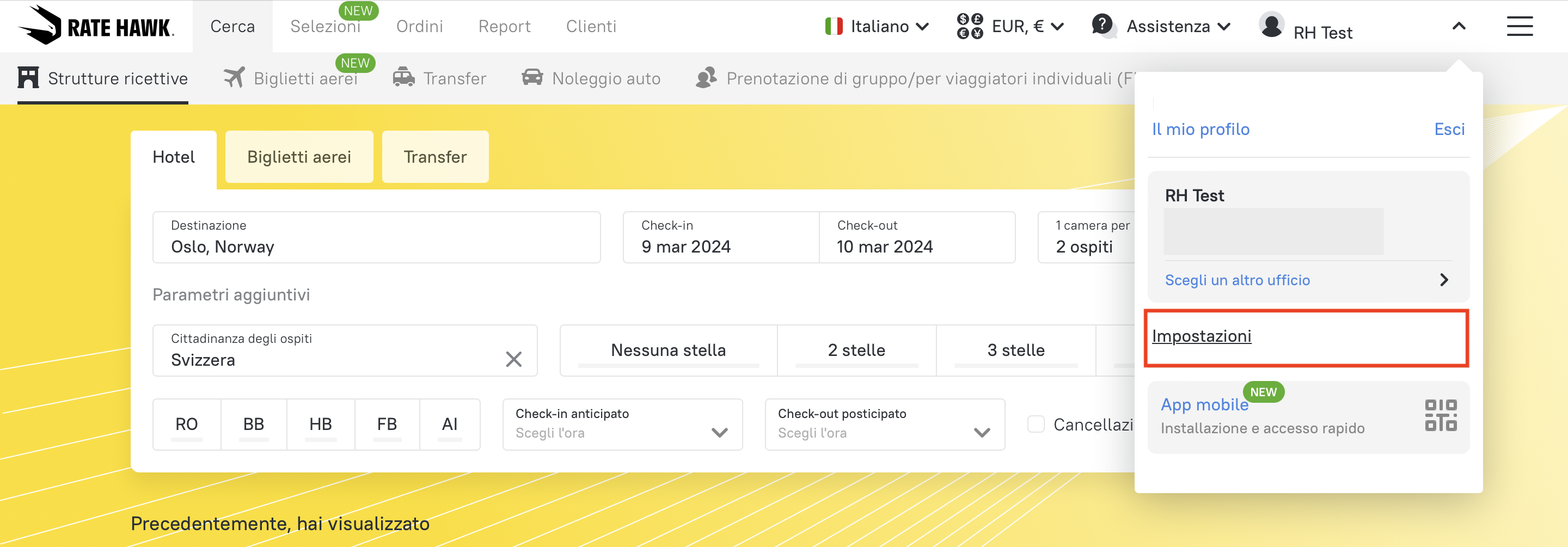
Task: Click the RH Test user avatar
Action: pos(1272,26)
